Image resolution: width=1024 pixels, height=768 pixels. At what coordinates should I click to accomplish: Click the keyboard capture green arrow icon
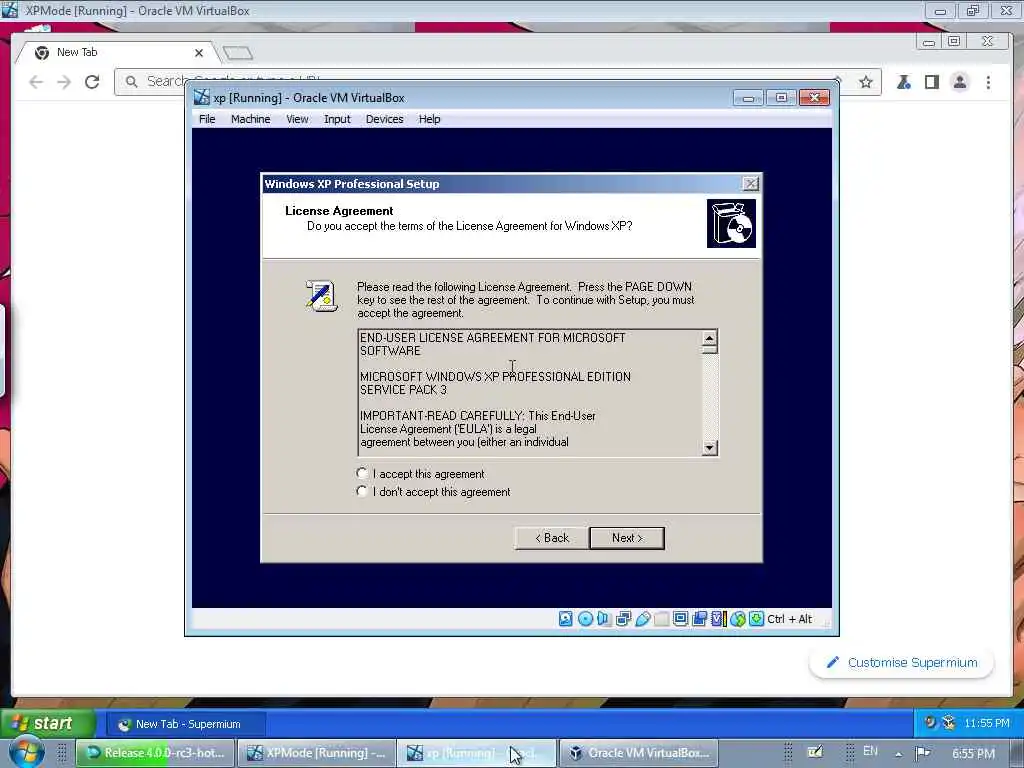[x=756, y=618]
